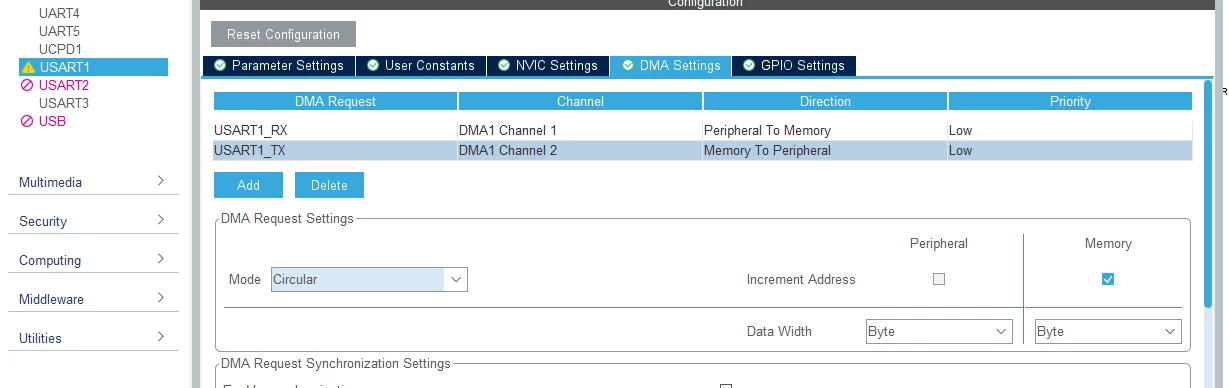
Task: Click the NVIC Settings tab check icon
Action: click(x=504, y=65)
